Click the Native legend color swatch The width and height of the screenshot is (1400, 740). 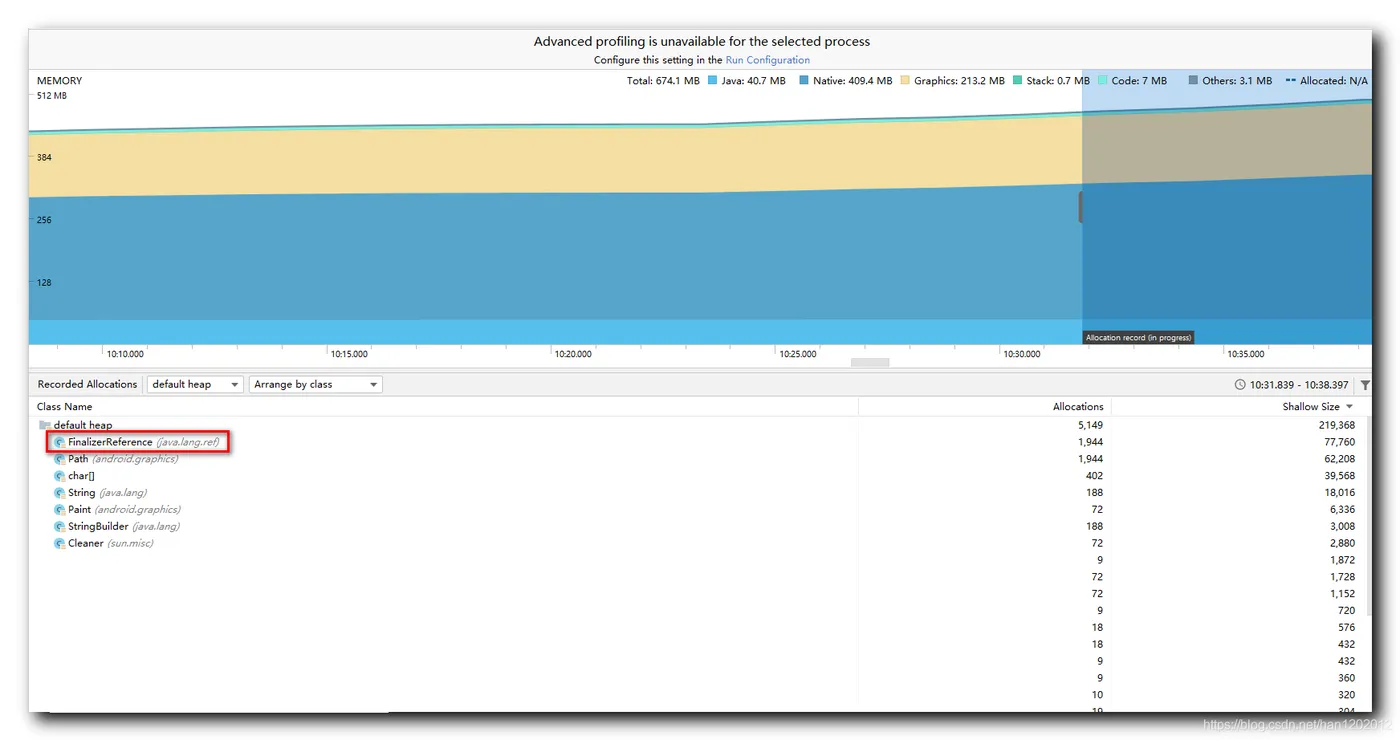click(x=804, y=81)
